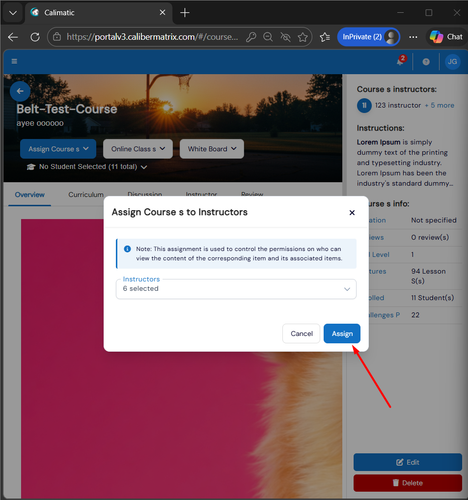Image resolution: width=468 pixels, height=500 pixels.
Task: Open Copilot Chat
Action: click(x=446, y=37)
